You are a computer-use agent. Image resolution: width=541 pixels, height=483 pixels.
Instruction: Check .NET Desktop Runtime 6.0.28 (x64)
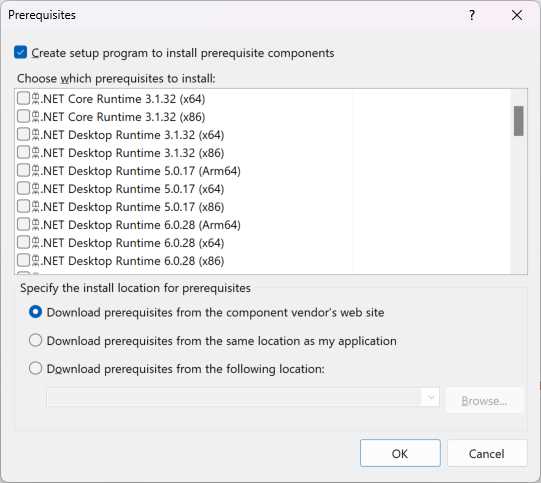point(23,242)
